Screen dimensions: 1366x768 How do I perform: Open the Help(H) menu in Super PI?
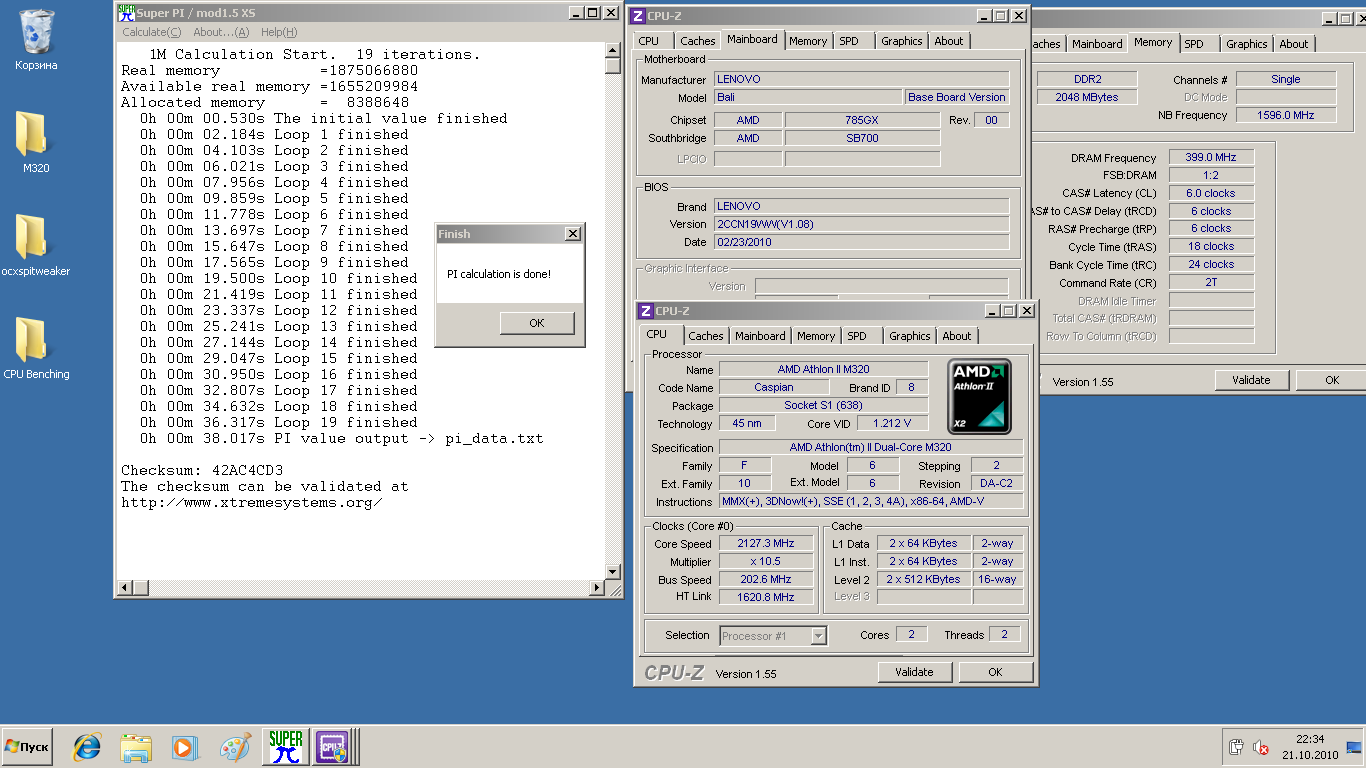click(278, 32)
